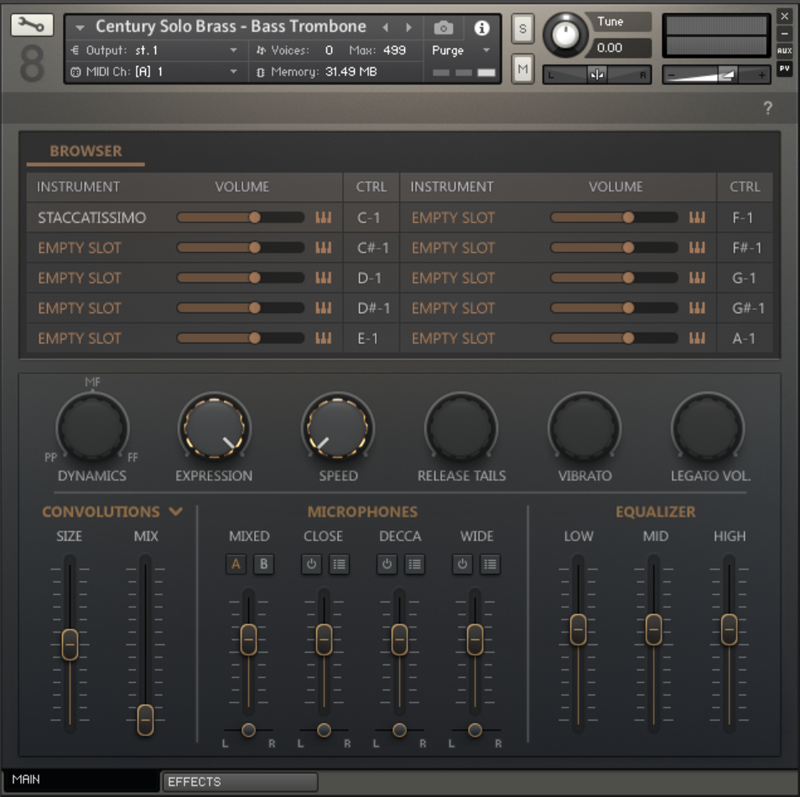Click the camera snapshot icon

click(x=443, y=28)
